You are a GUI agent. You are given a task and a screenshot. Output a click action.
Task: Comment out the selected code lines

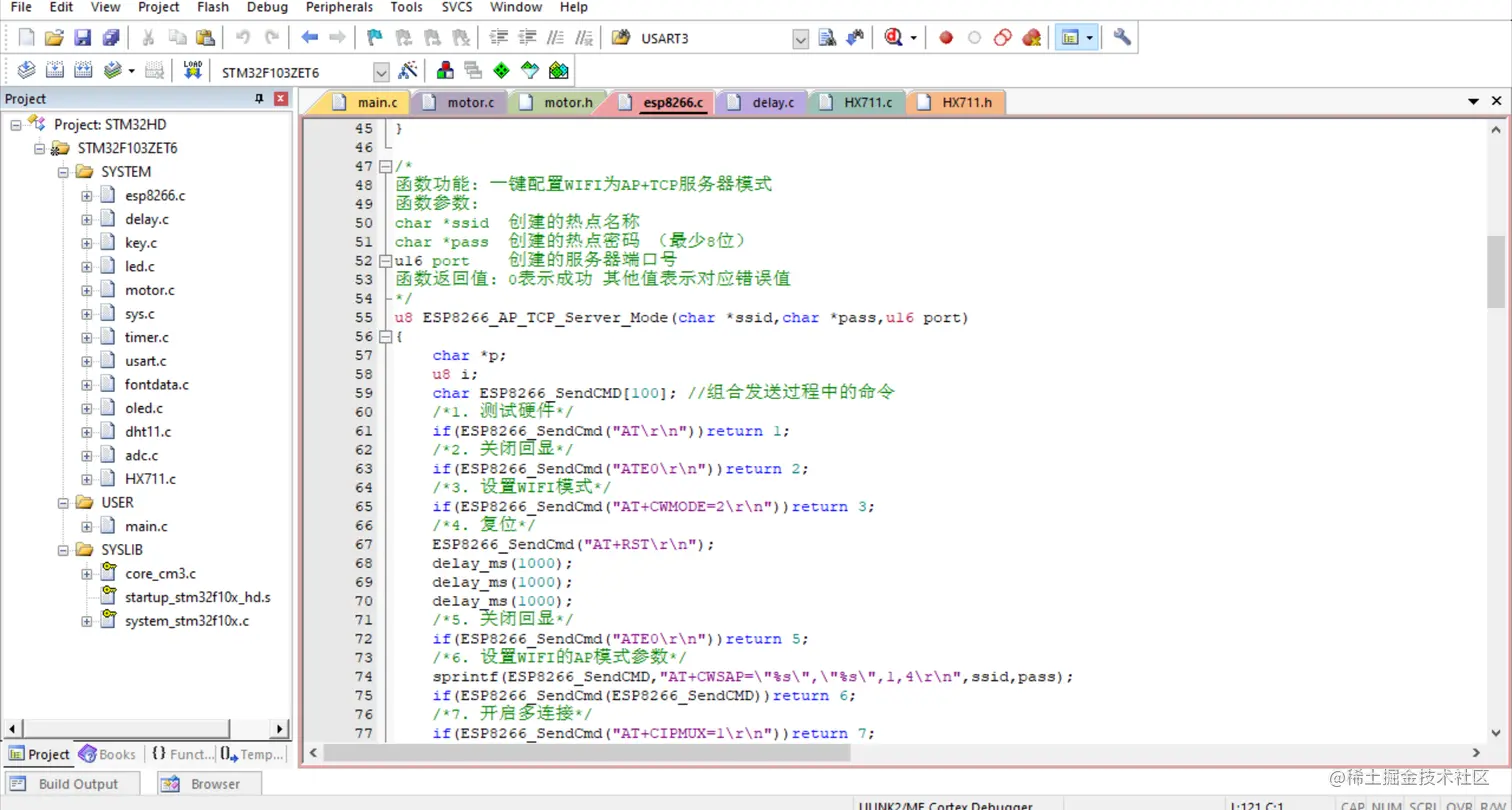(x=555, y=38)
